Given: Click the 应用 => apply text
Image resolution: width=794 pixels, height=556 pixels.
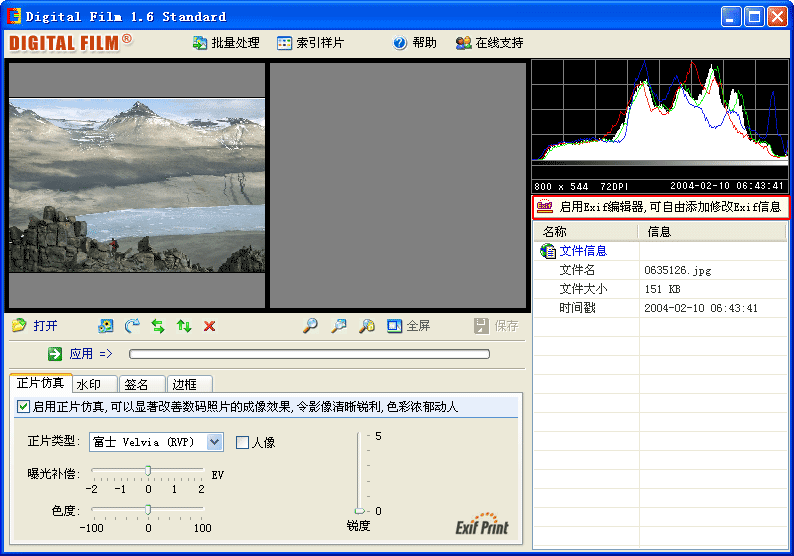Looking at the screenshot, I should pyautogui.click(x=91, y=354).
